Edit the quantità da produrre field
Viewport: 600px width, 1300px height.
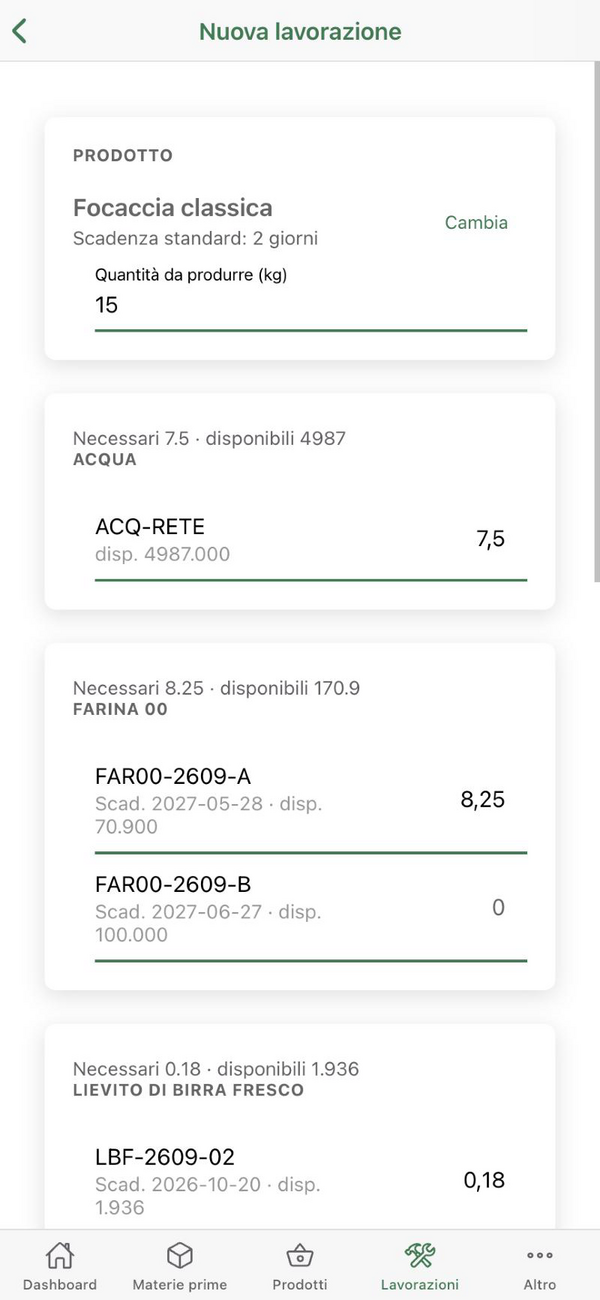pyautogui.click(x=311, y=305)
